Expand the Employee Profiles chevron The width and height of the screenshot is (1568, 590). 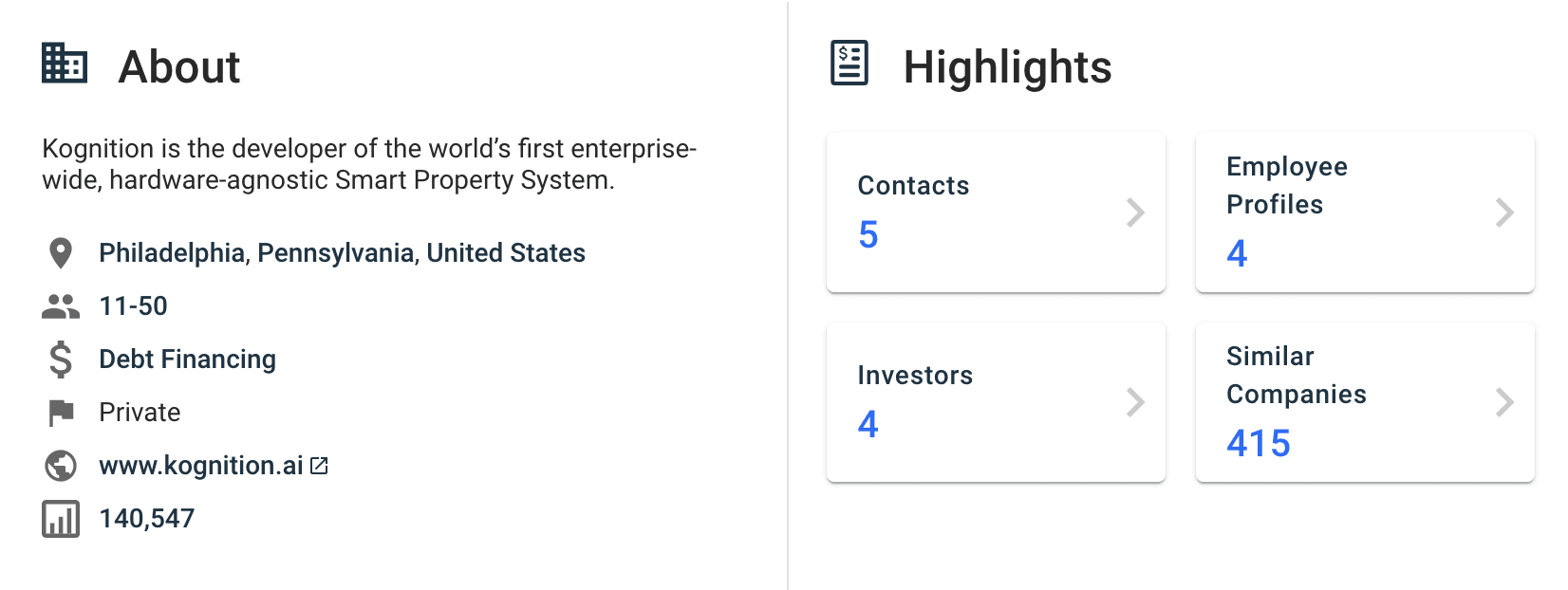pos(1503,212)
